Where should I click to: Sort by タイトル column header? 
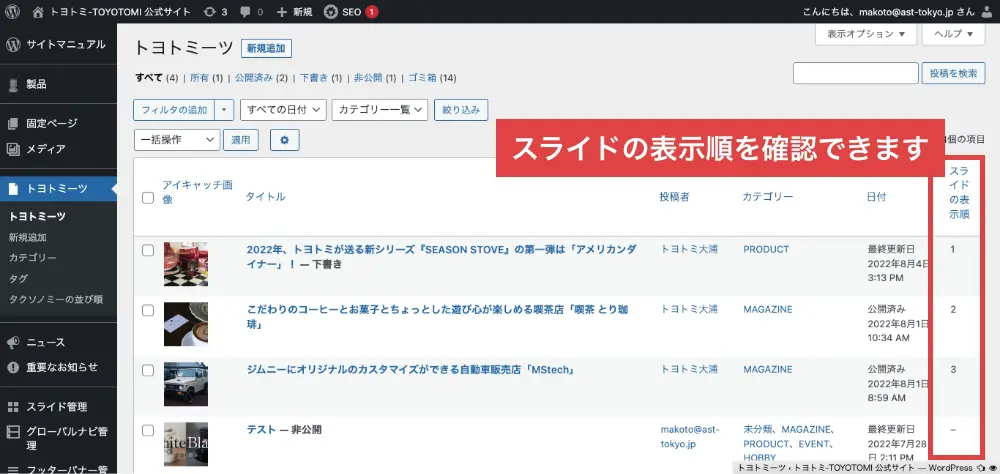(x=265, y=197)
